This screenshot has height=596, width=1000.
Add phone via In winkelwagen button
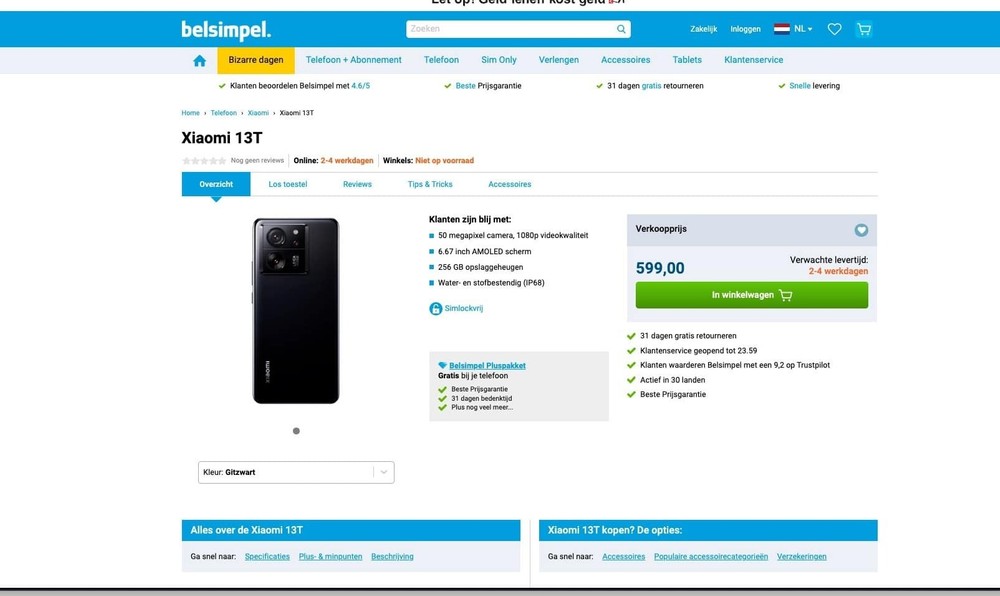coord(751,295)
